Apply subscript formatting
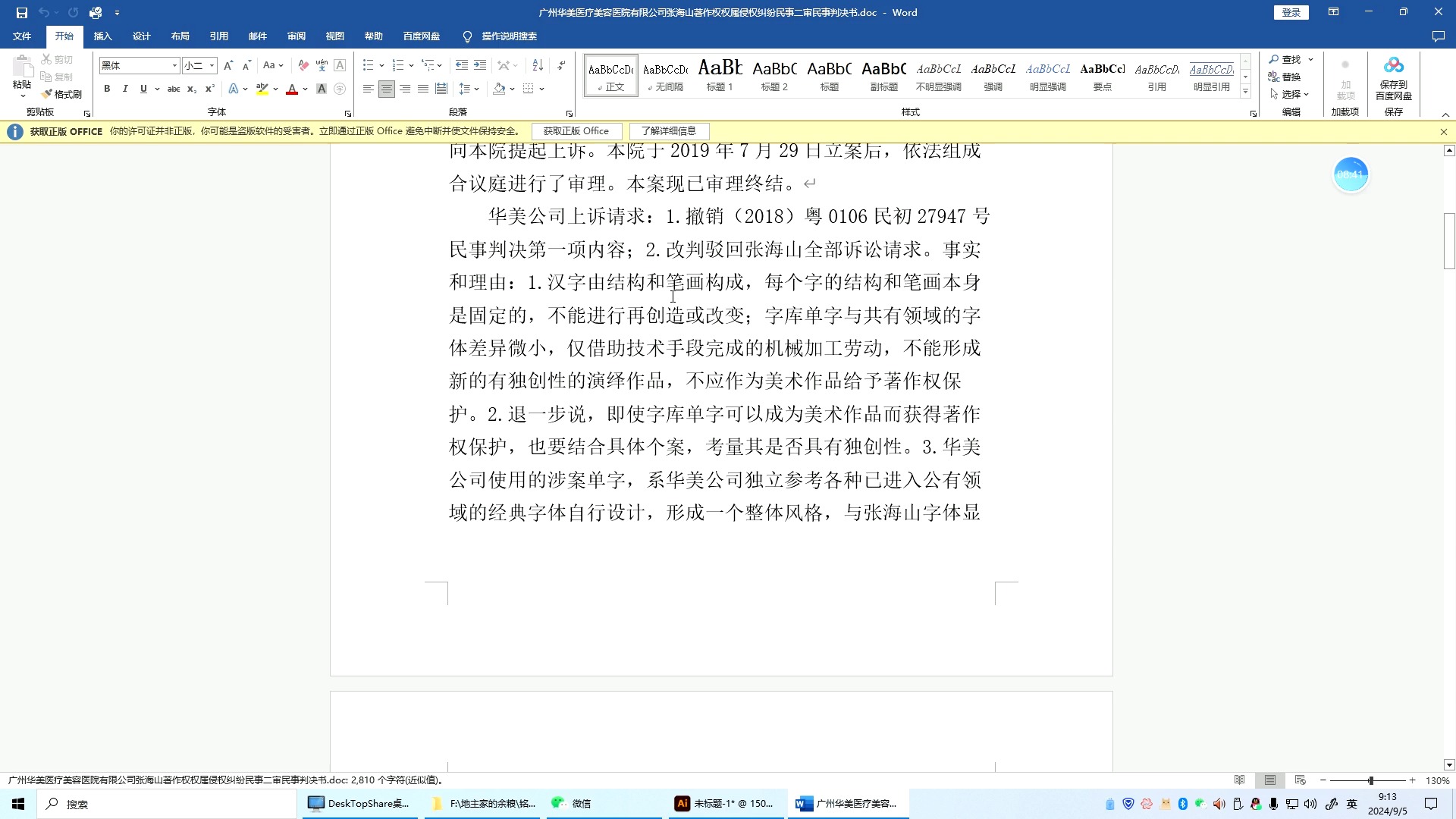1456x819 pixels. pos(192,89)
